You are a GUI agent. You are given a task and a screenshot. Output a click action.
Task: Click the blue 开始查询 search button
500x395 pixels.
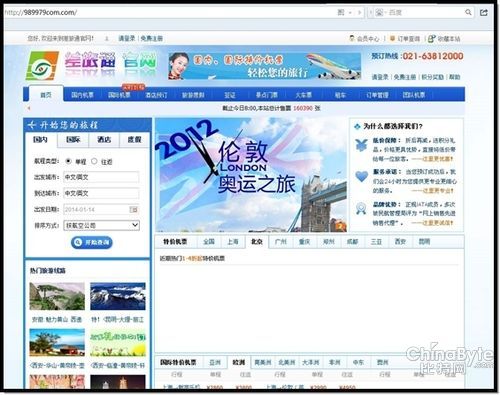(x=92, y=242)
